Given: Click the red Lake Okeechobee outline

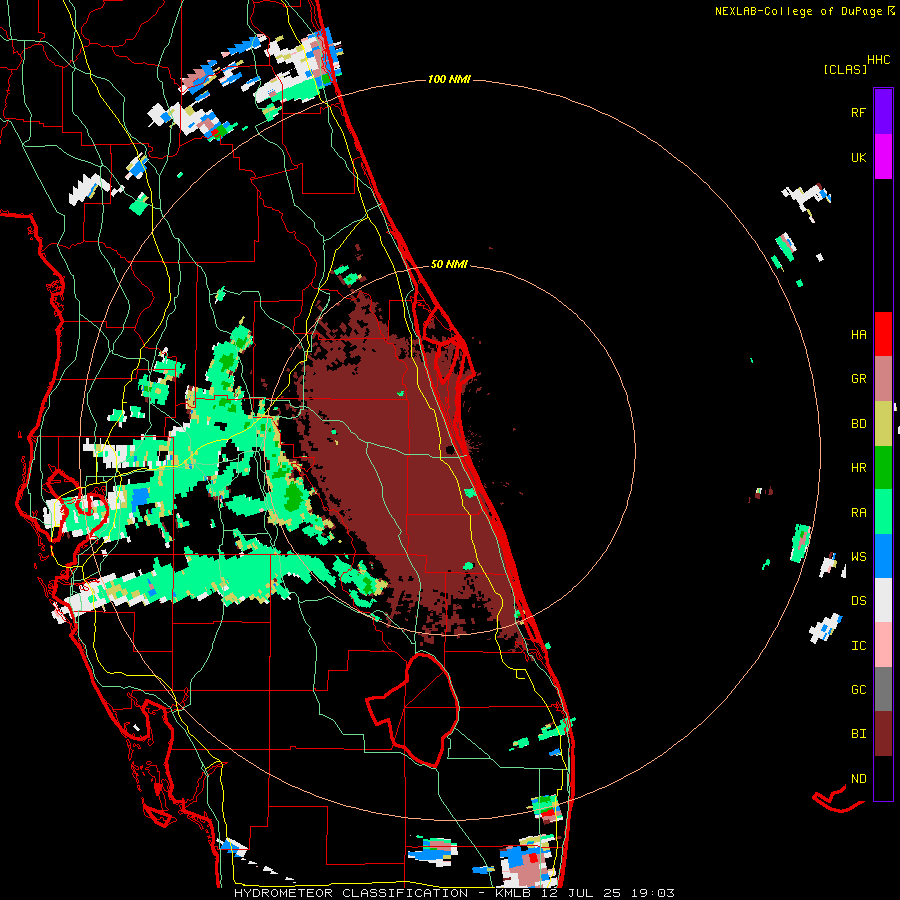Looking at the screenshot, I should 413,710.
